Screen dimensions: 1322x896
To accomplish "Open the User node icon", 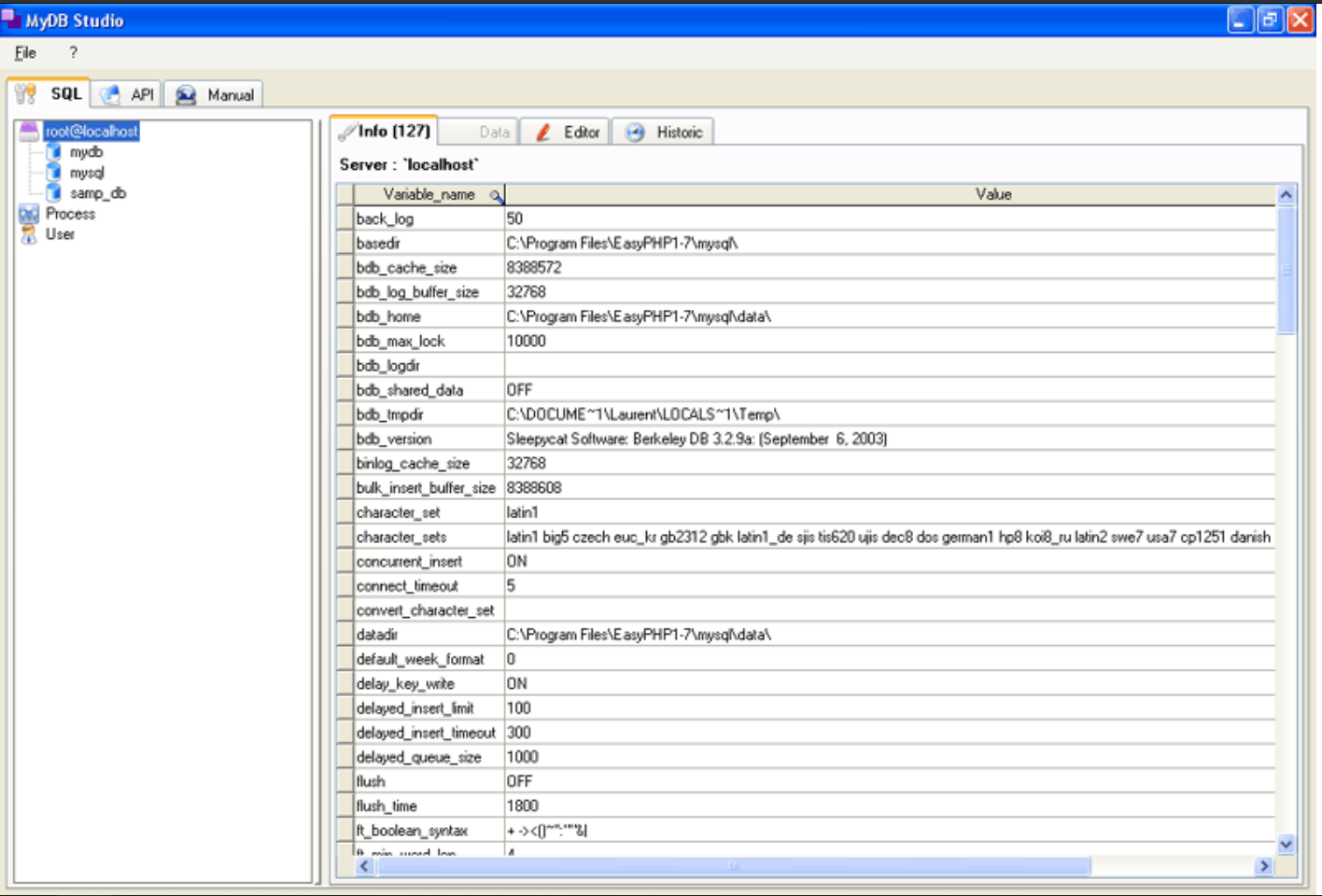I will [29, 234].
